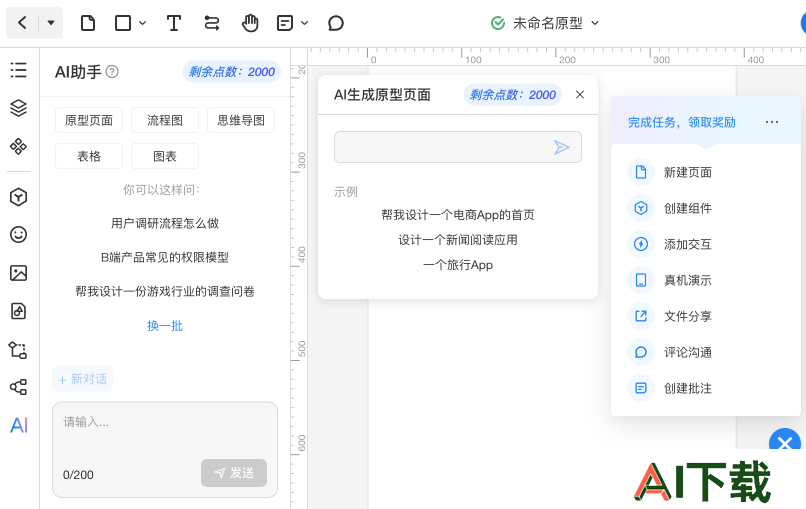Open the AI sidebar panel
The image size is (806, 509).
tap(19, 425)
